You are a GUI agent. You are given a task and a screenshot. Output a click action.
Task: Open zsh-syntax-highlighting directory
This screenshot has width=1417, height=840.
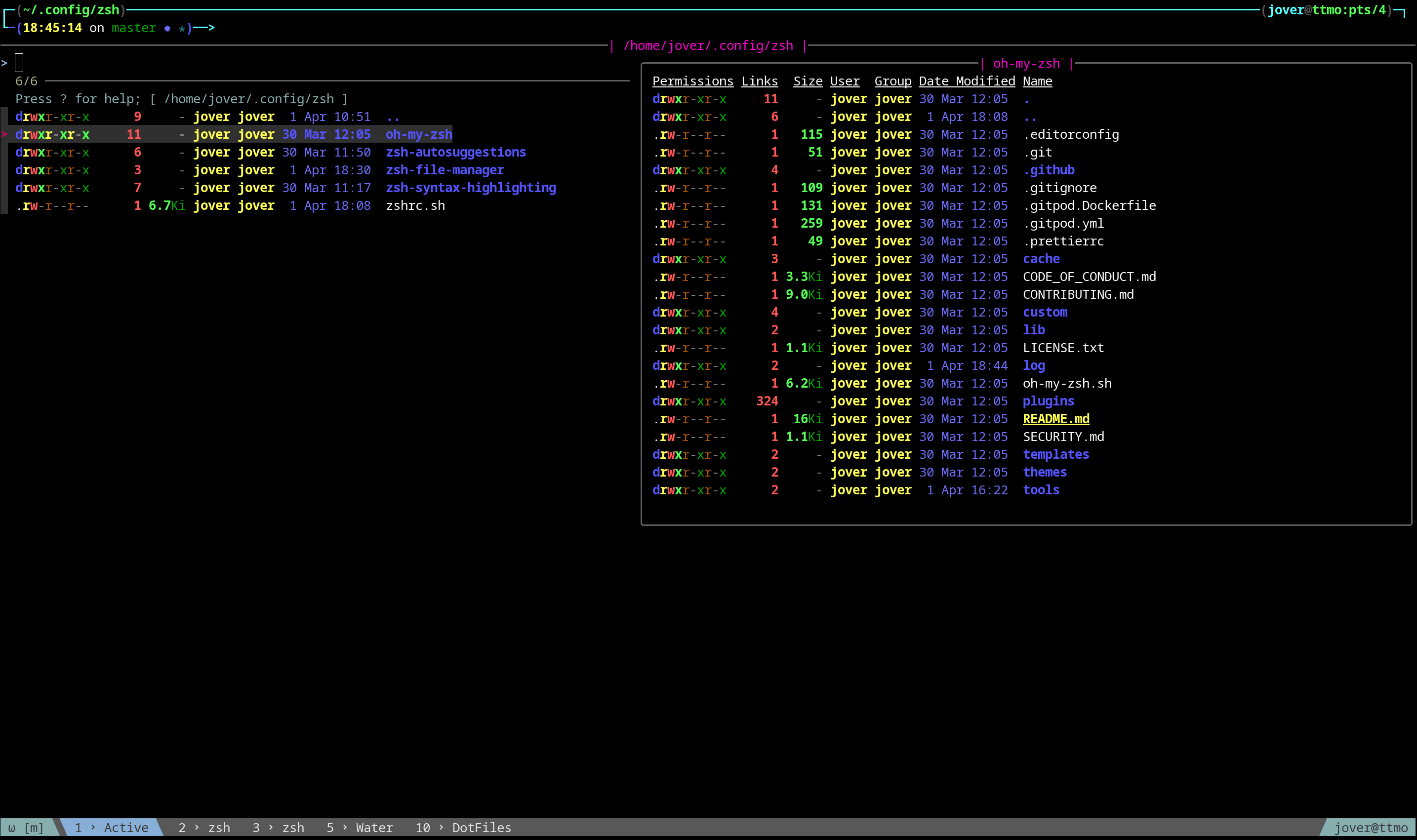pos(471,188)
